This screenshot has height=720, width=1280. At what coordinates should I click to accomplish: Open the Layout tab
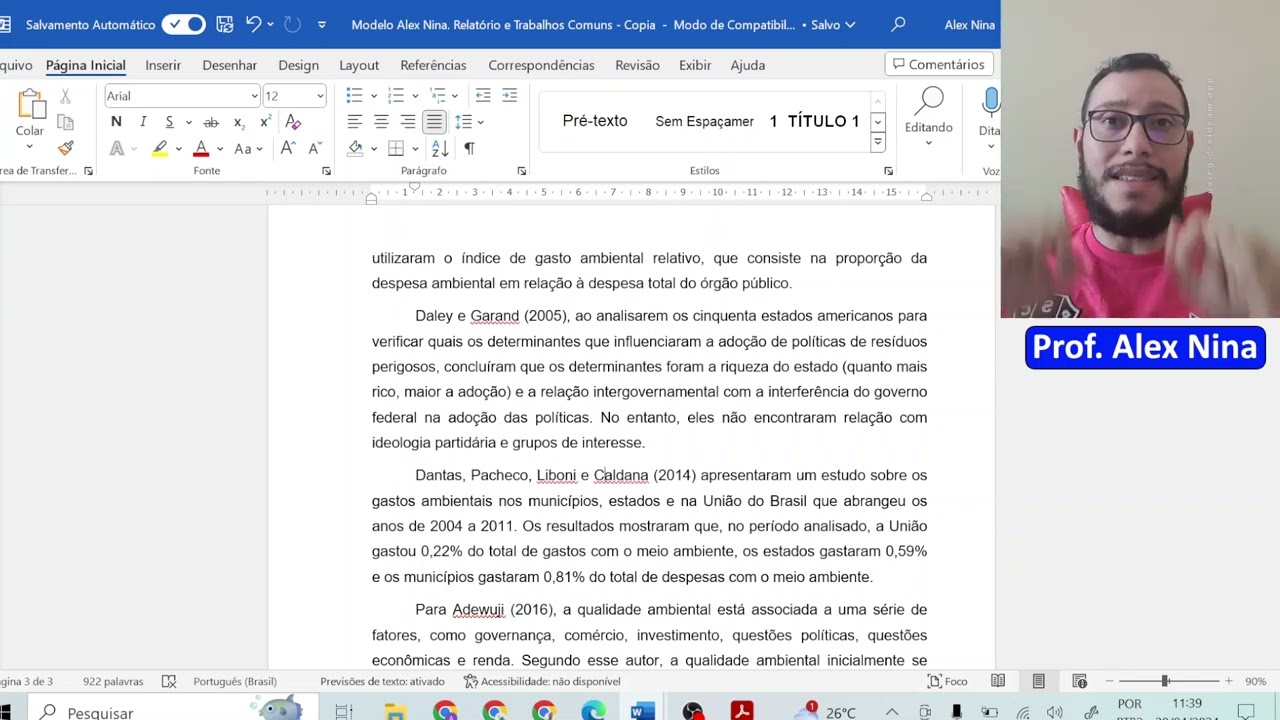359,65
